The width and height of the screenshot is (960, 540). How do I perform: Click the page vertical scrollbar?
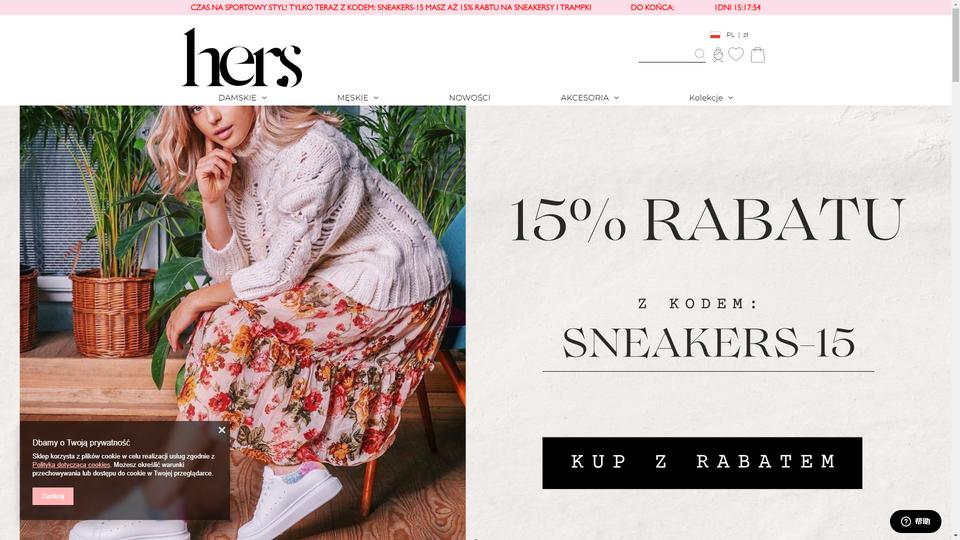pyautogui.click(x=955, y=270)
